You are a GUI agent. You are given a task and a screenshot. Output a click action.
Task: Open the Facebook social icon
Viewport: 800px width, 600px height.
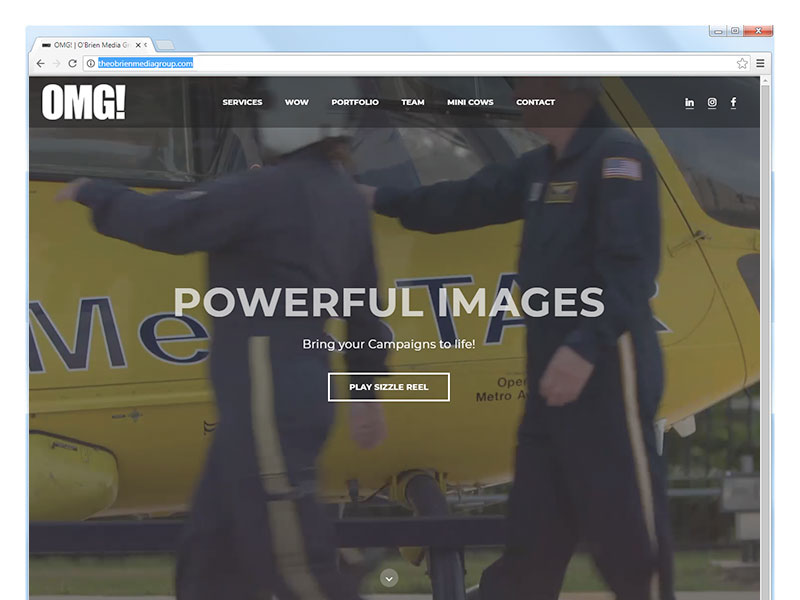point(733,102)
